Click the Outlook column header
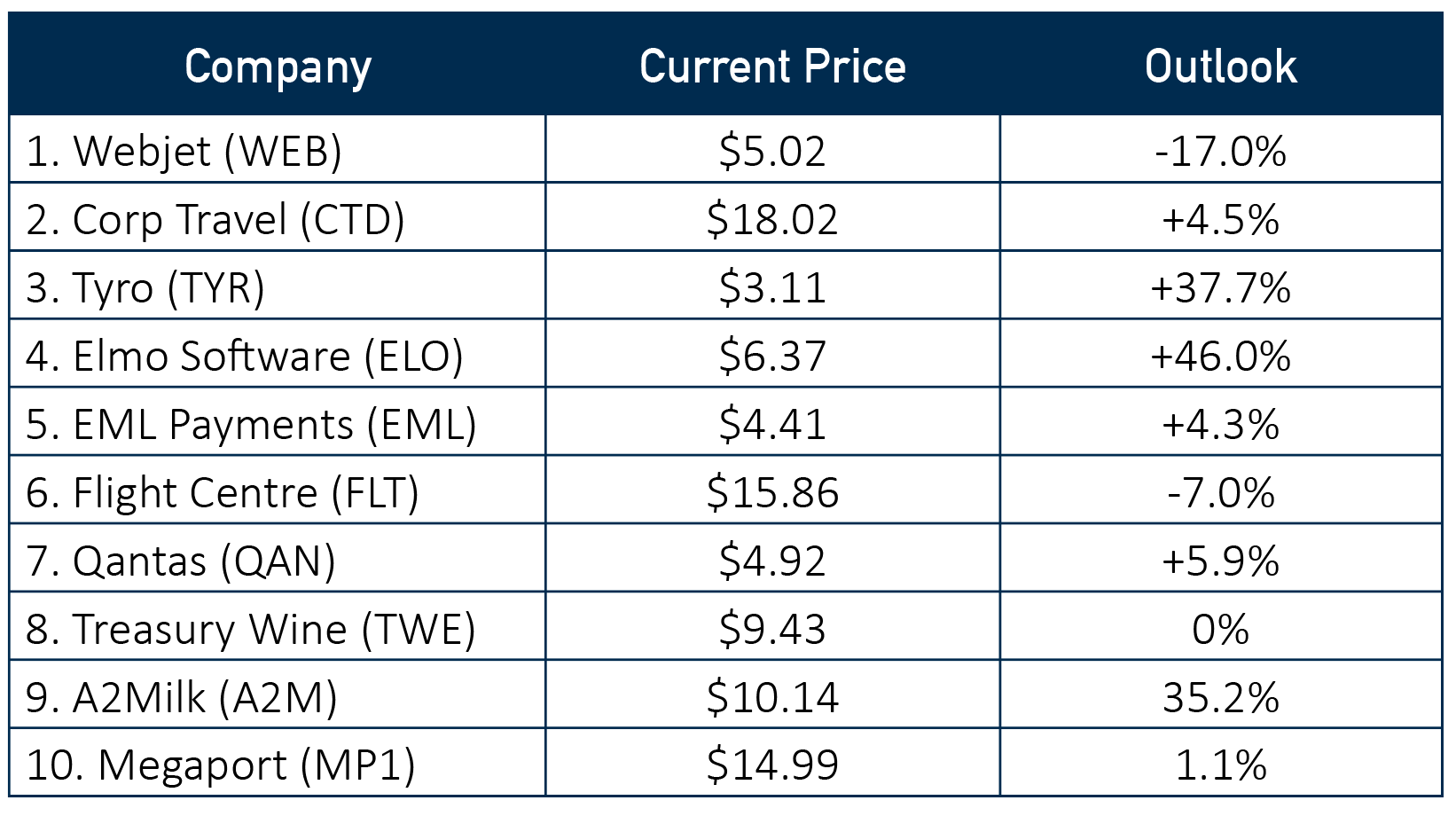Image resolution: width=1456 pixels, height=816 pixels. (x=1220, y=67)
